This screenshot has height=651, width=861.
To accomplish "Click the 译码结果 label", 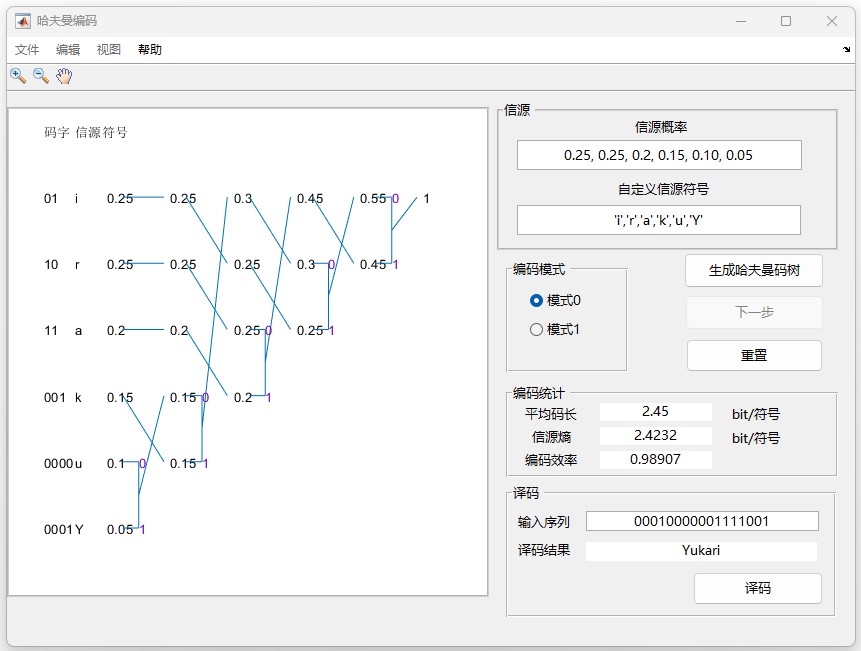I will click(x=544, y=550).
